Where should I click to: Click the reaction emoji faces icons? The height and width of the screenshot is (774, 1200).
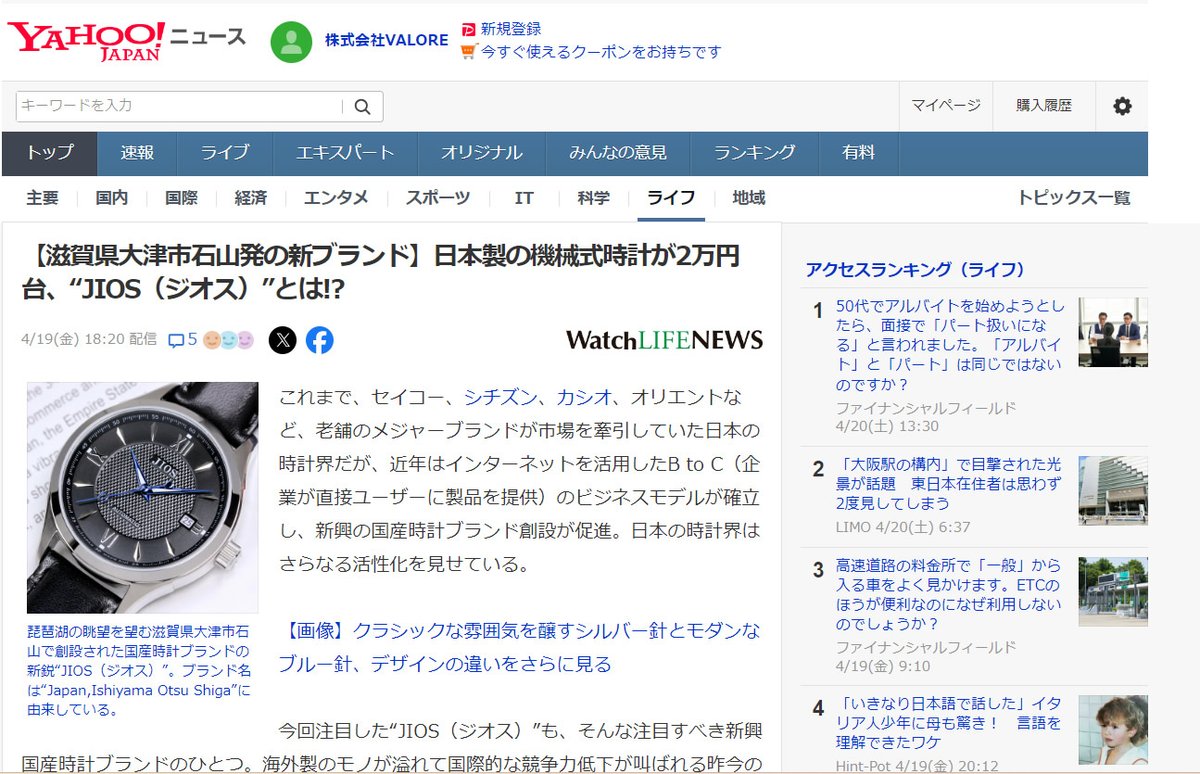tap(228, 340)
